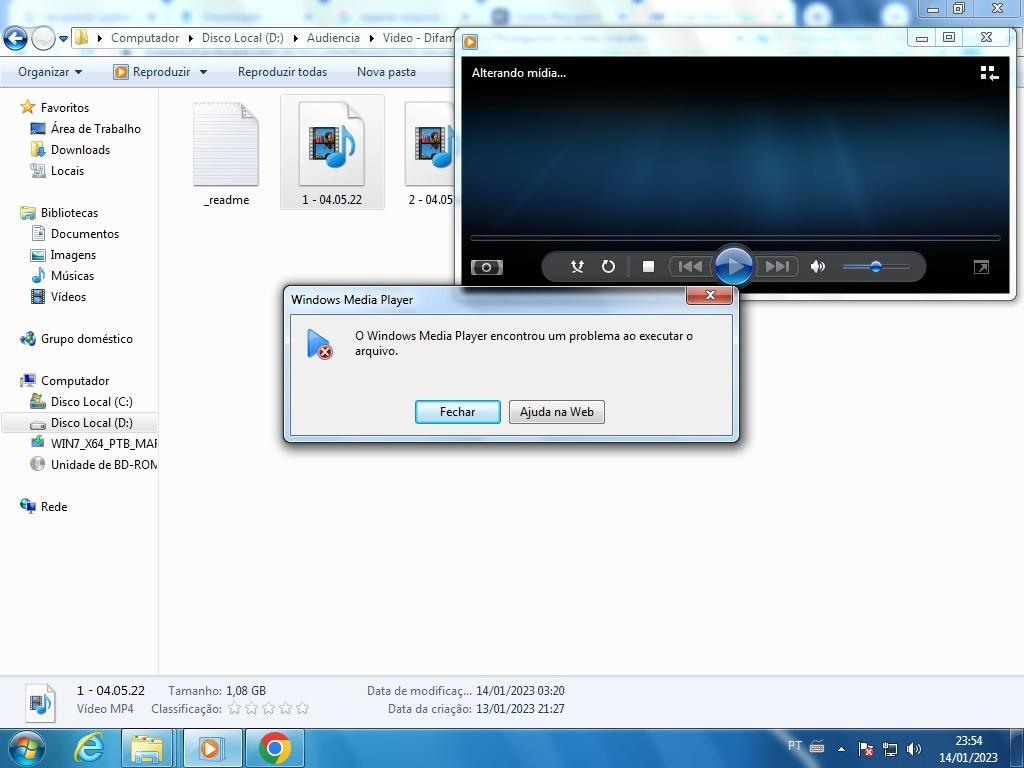This screenshot has width=1024, height=768.
Task: Select Computador in the address bar
Action: click(145, 38)
